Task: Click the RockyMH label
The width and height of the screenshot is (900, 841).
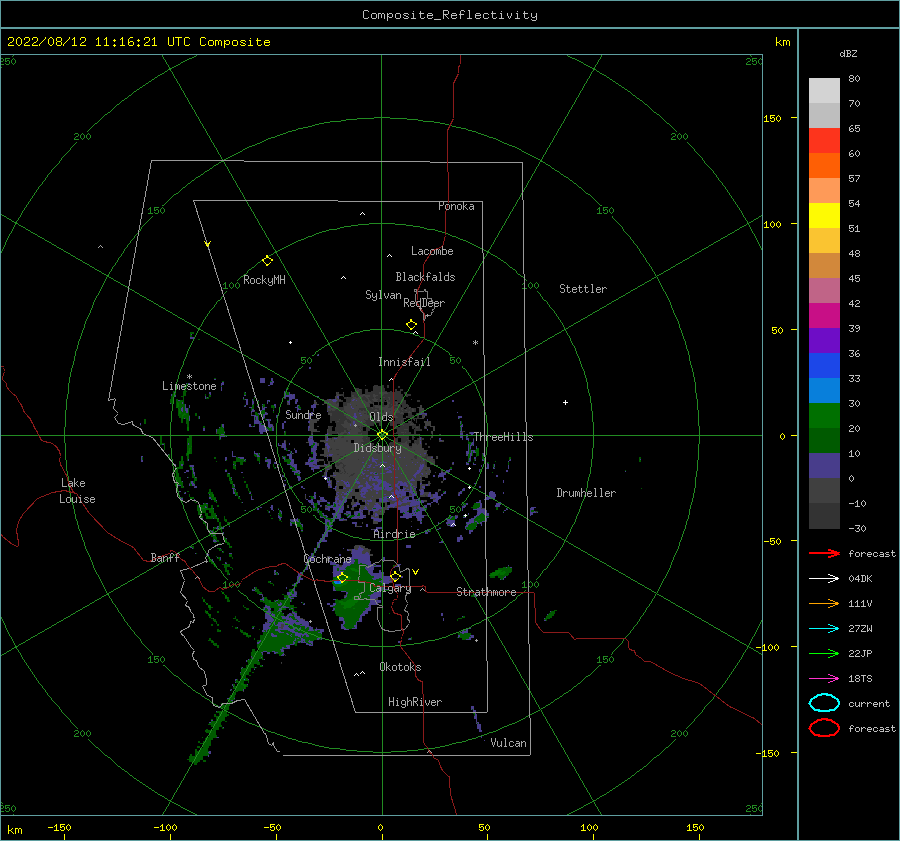Action: click(x=264, y=280)
